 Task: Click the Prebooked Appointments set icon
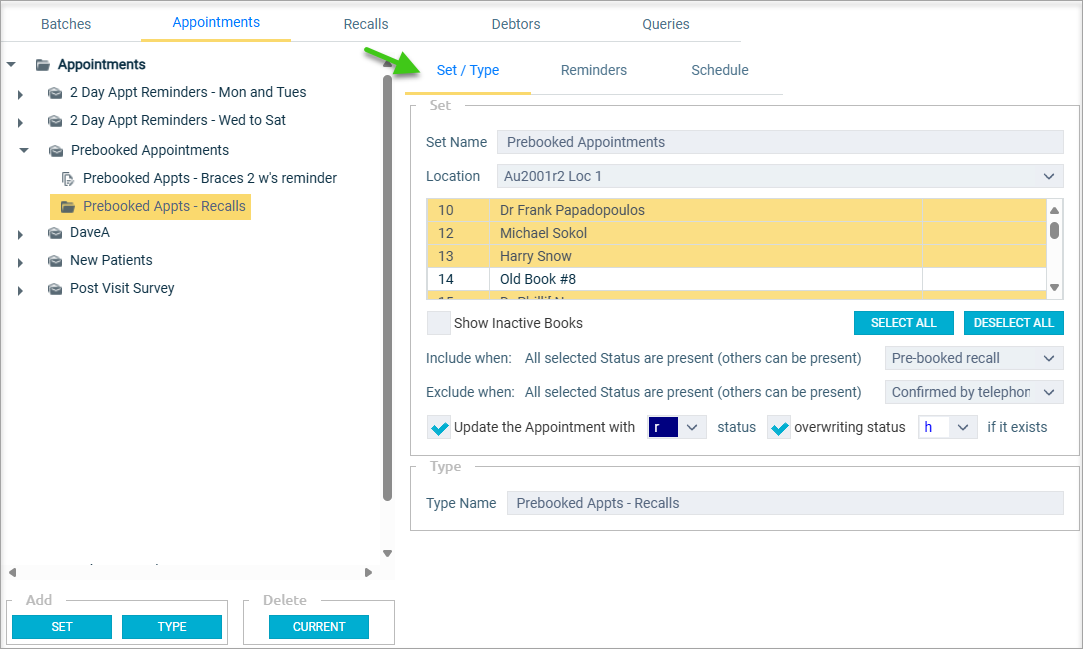click(x=56, y=151)
